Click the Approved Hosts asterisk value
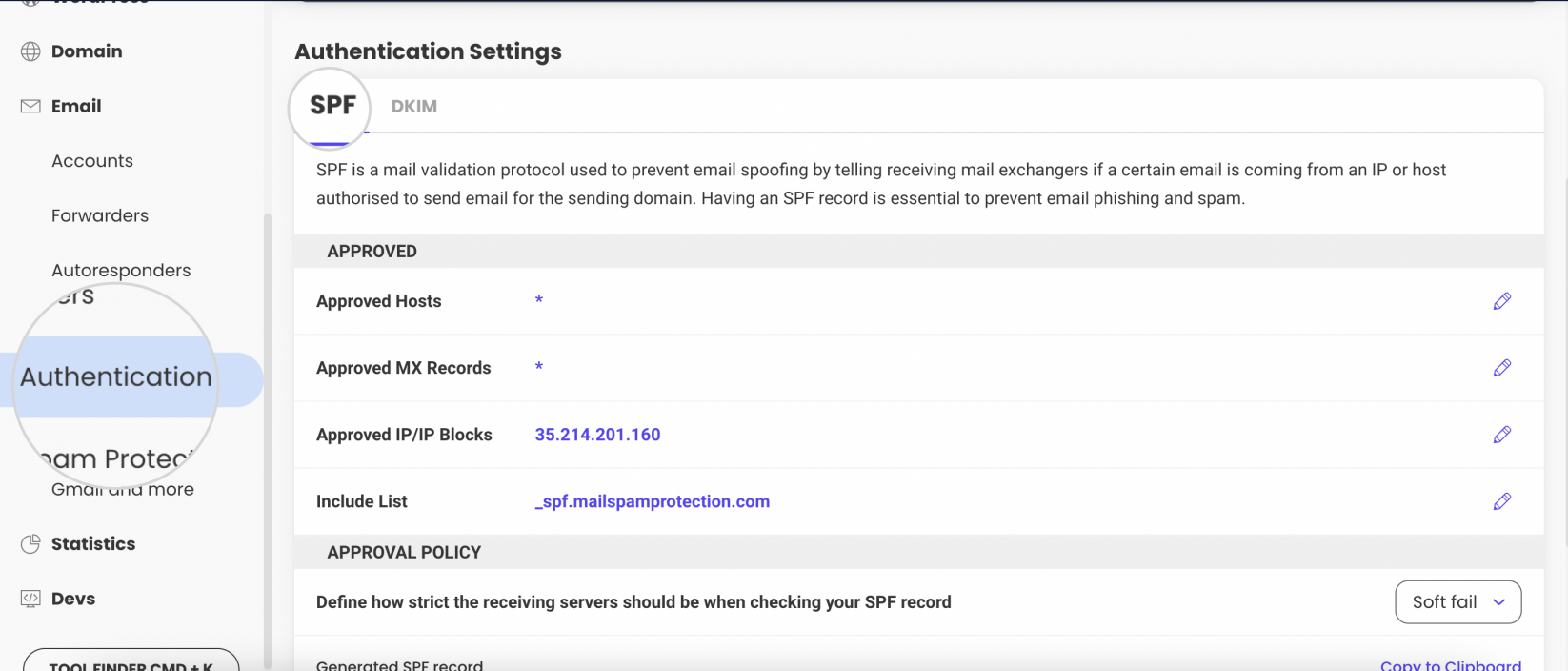Viewport: 1568px width, 671px height. [539, 301]
